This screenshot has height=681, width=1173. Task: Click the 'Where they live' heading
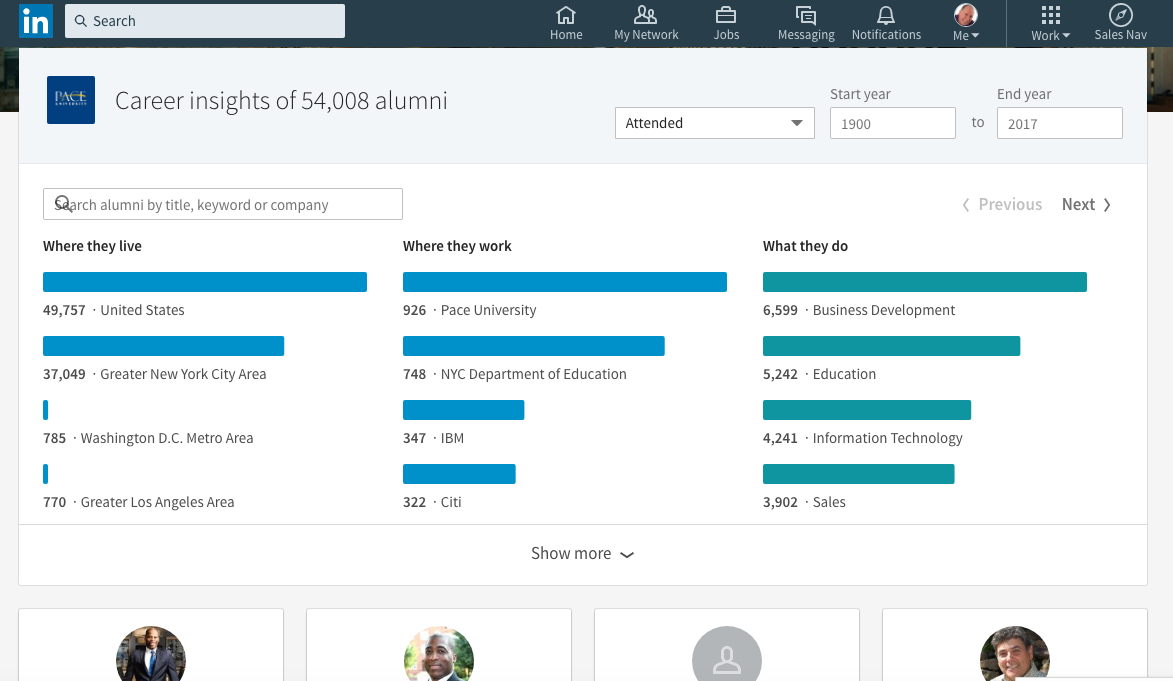click(92, 246)
